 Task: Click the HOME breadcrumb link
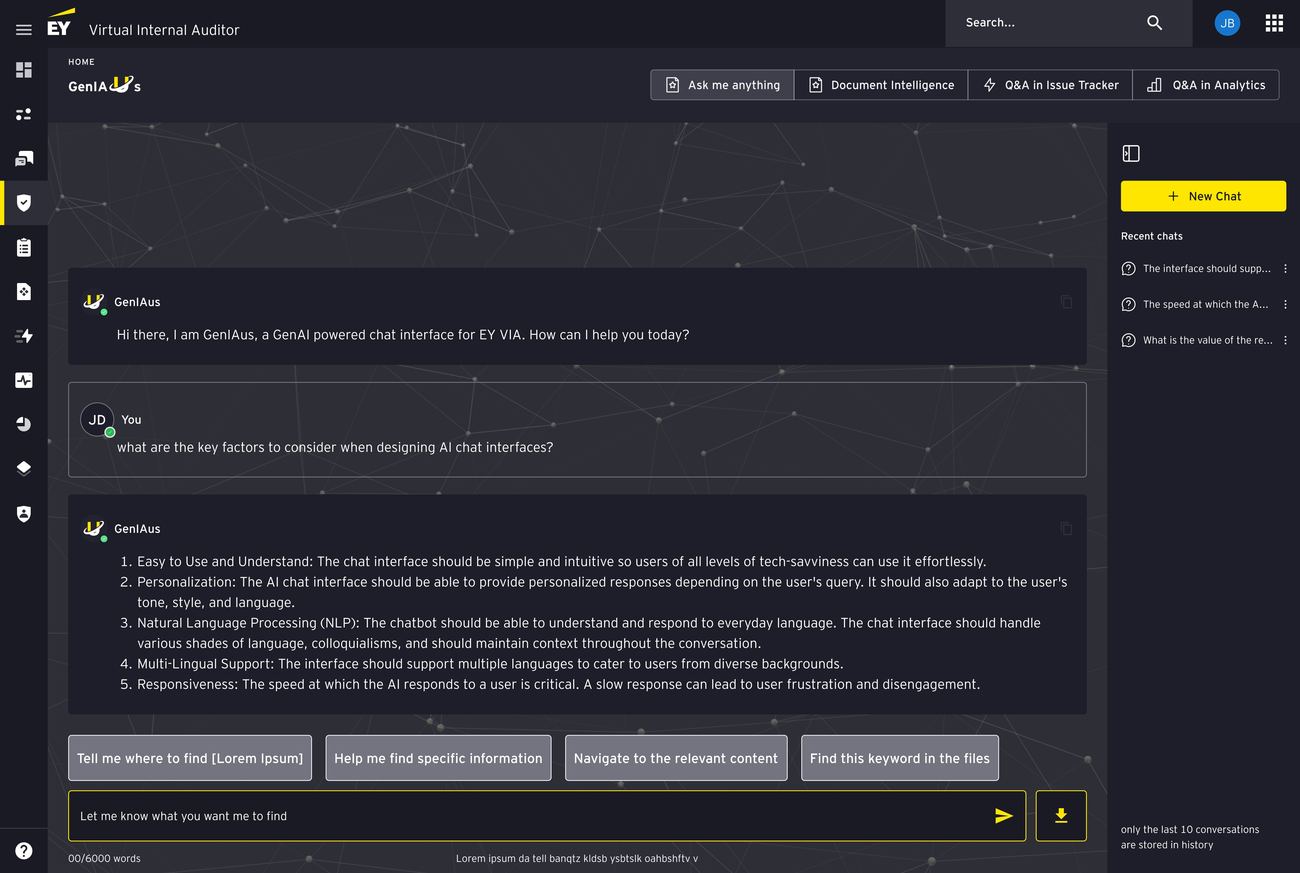point(81,62)
